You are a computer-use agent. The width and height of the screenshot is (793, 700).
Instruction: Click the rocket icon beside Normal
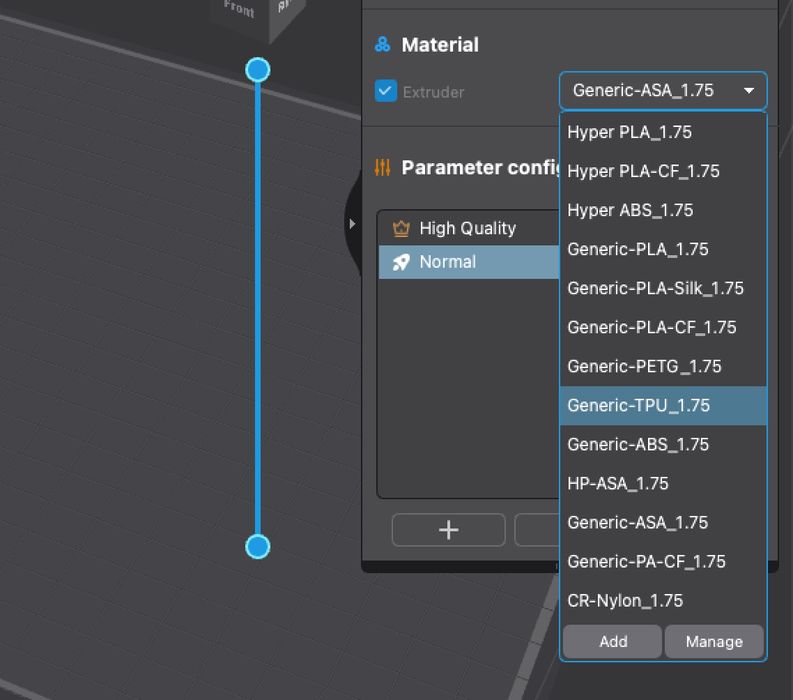point(401,262)
